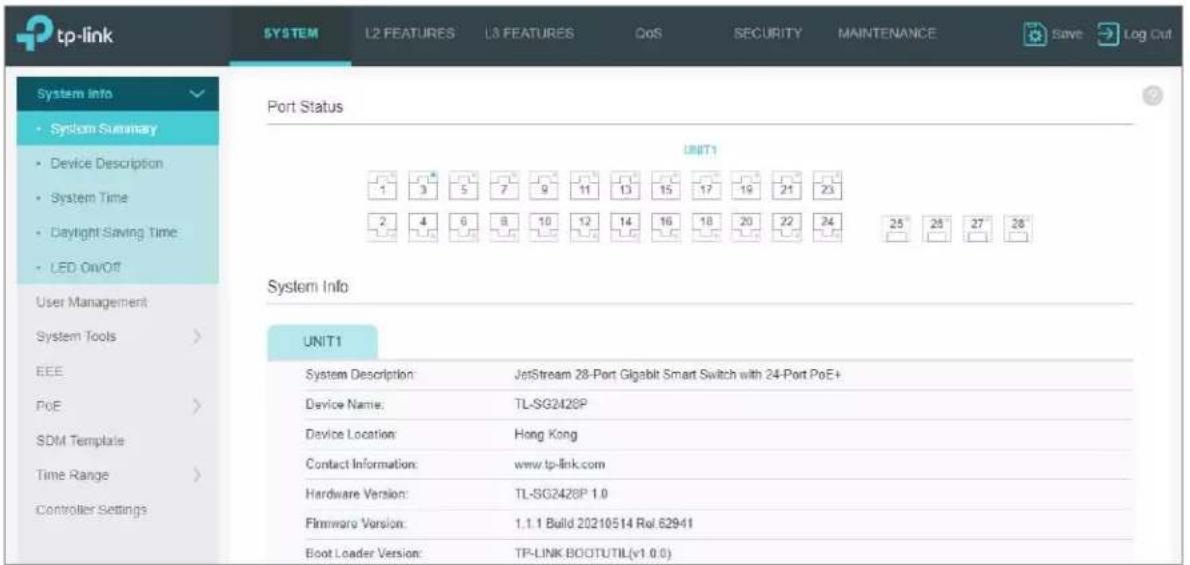Select port 3 icon
This screenshot has height=565, width=1190.
(424, 185)
